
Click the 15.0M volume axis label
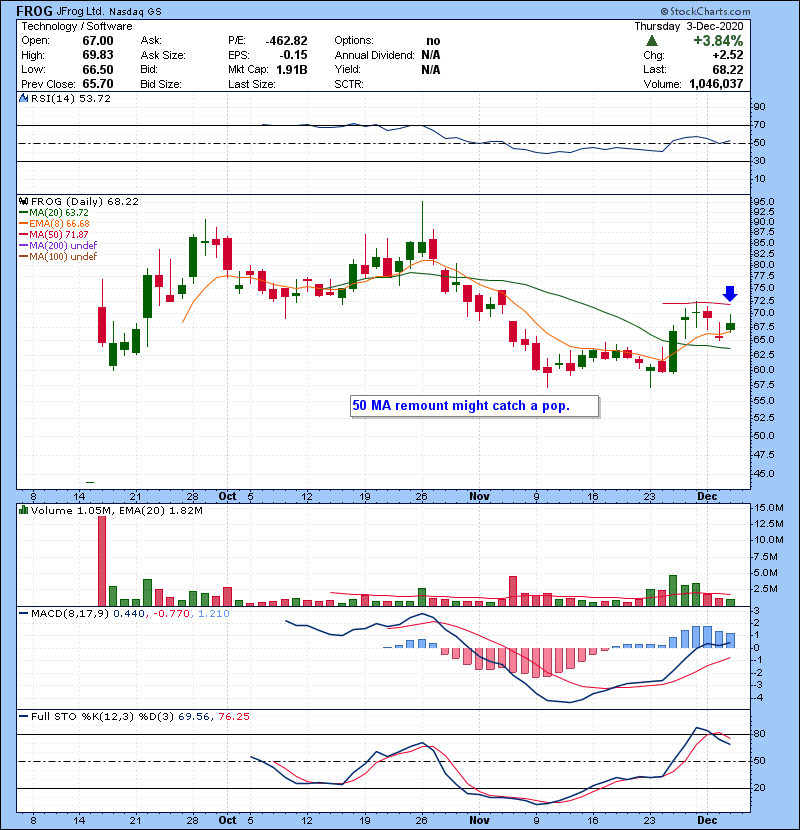click(x=769, y=508)
